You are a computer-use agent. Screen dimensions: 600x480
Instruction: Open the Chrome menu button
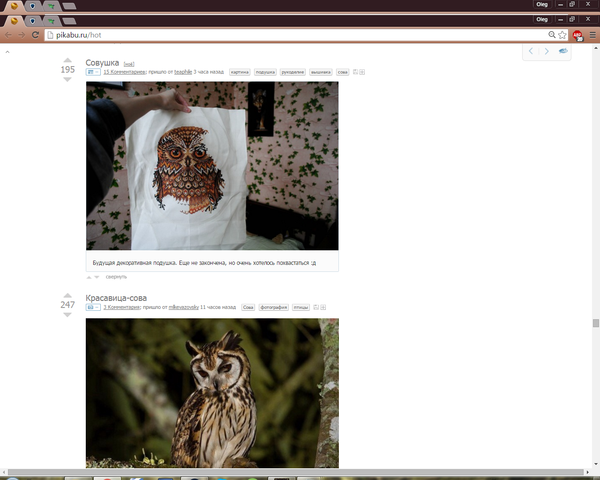pyautogui.click(x=591, y=34)
